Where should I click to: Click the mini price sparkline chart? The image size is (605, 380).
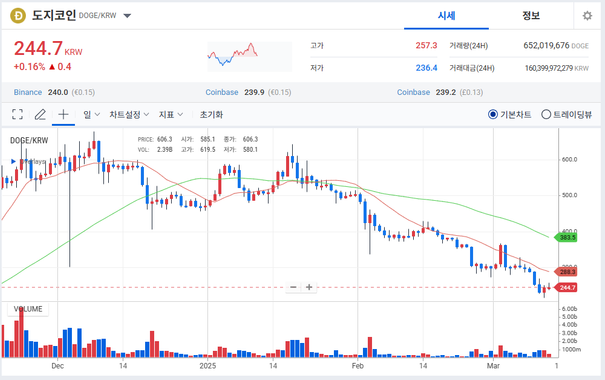(250, 56)
